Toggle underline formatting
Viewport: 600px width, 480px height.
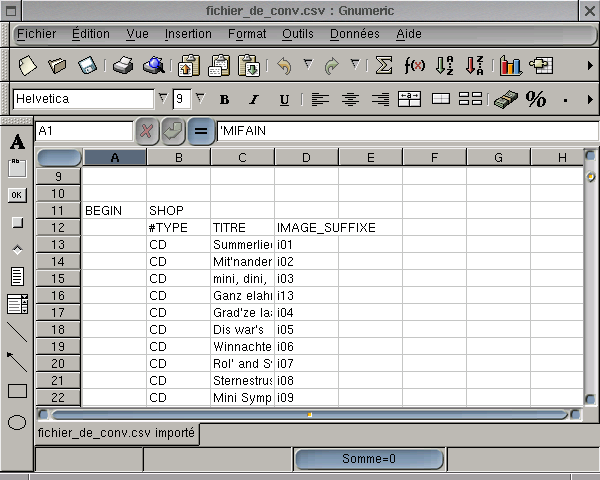pos(284,99)
